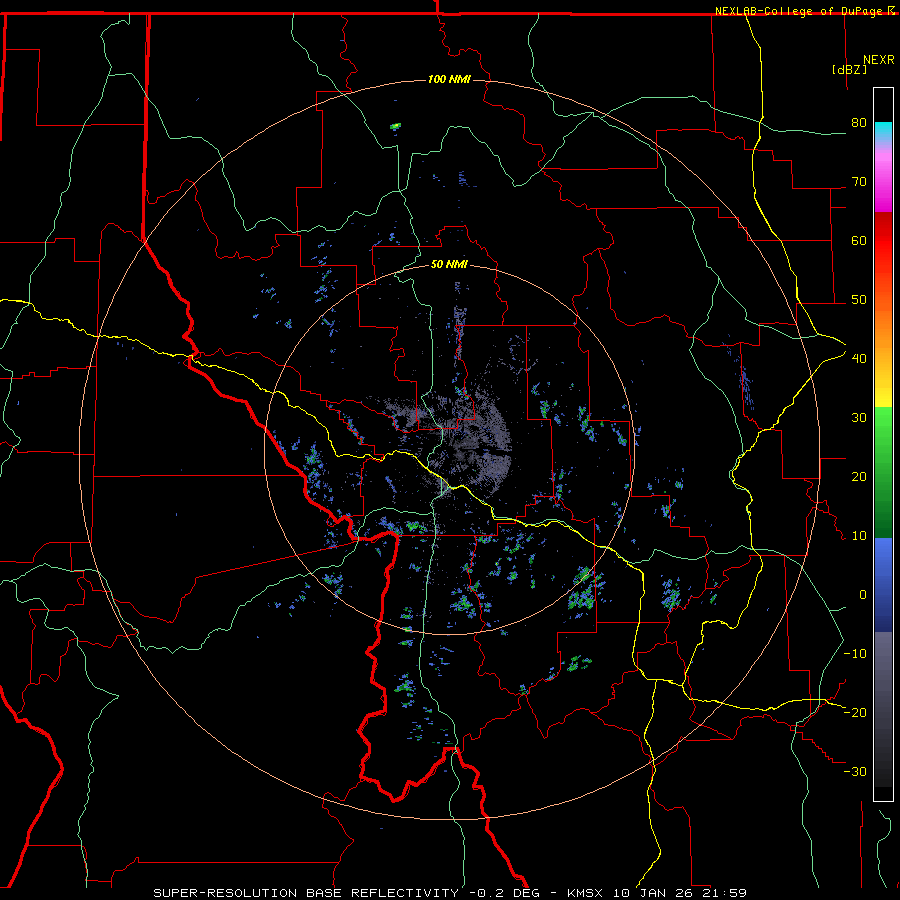Click the -0.2 DEG tilt angle text
The image size is (900, 900).
tap(504, 893)
